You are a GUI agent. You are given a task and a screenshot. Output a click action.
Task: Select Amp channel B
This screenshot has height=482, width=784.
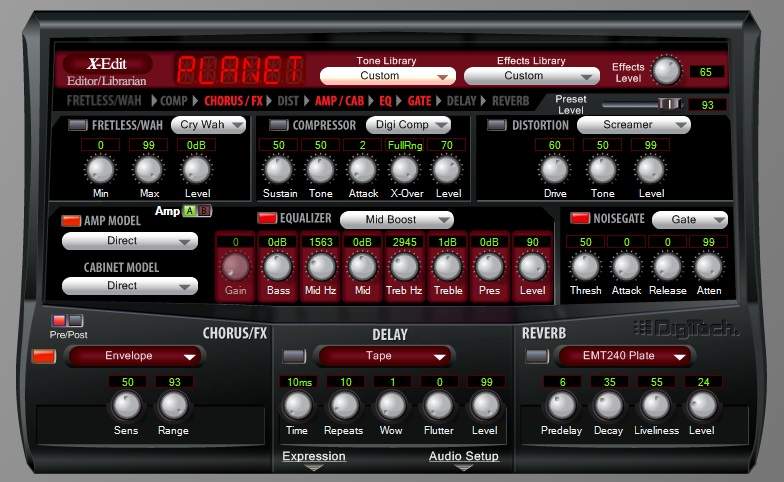click(204, 211)
